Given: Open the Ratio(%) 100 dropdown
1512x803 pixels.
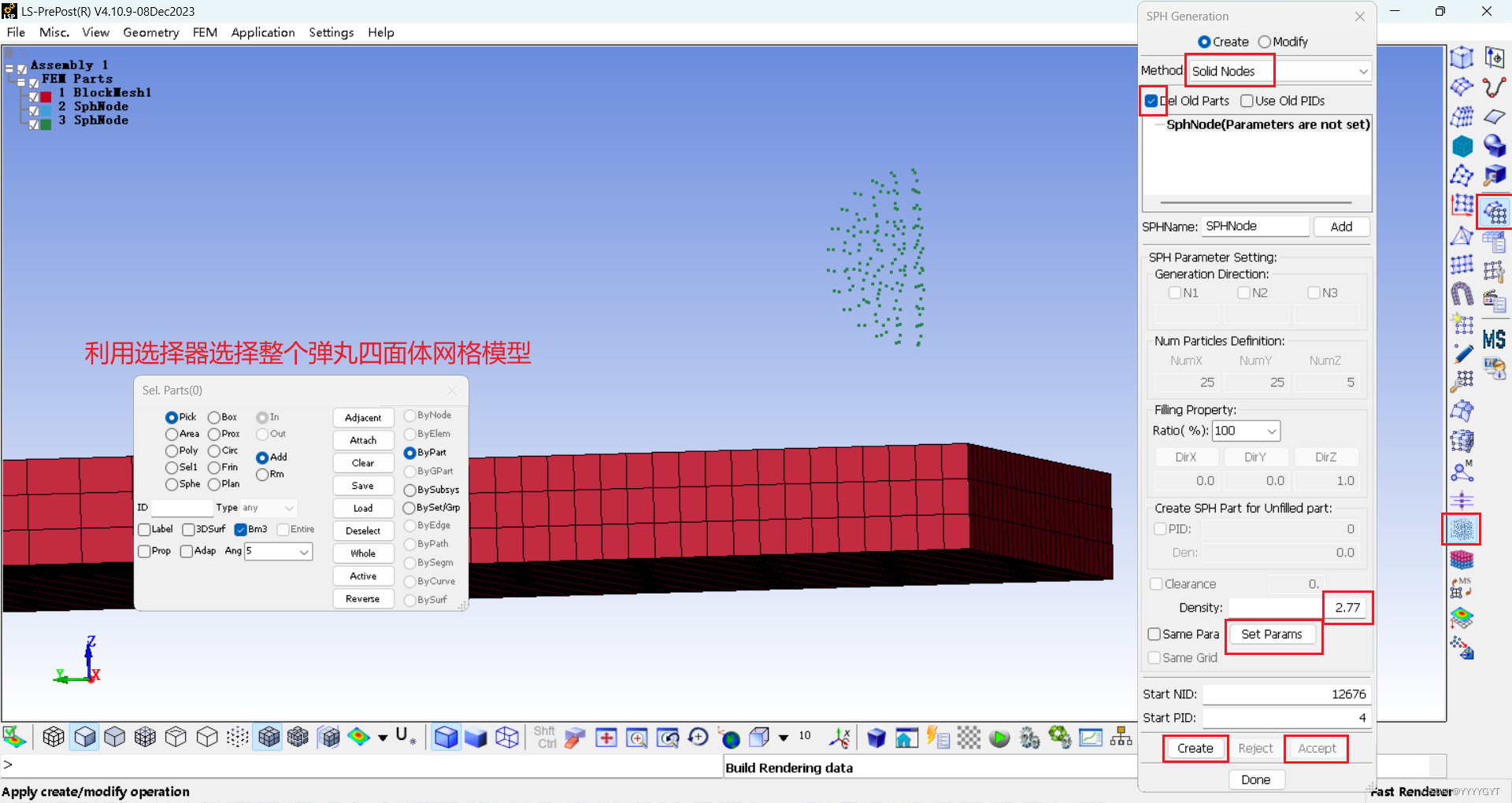Looking at the screenshot, I should click(x=1246, y=431).
